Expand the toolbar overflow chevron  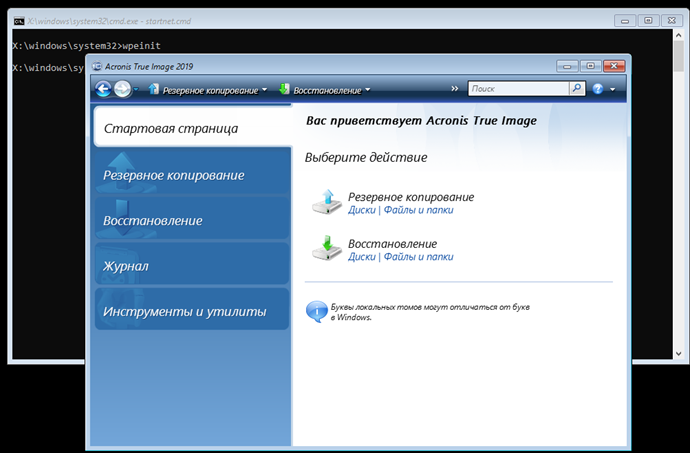[455, 89]
